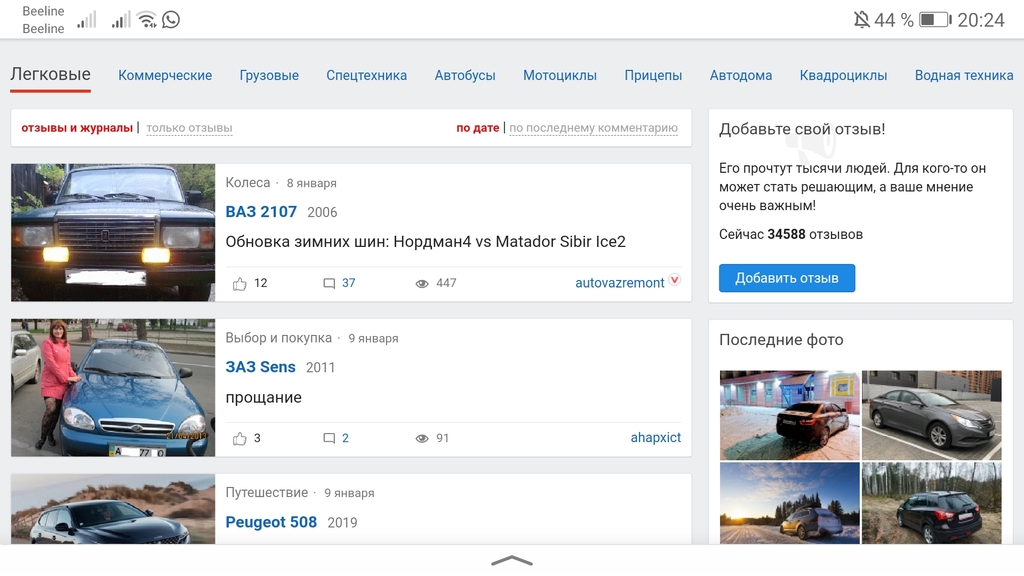This screenshot has width=1024, height=576.
Task: Open the 37 comments link
Action: [349, 283]
